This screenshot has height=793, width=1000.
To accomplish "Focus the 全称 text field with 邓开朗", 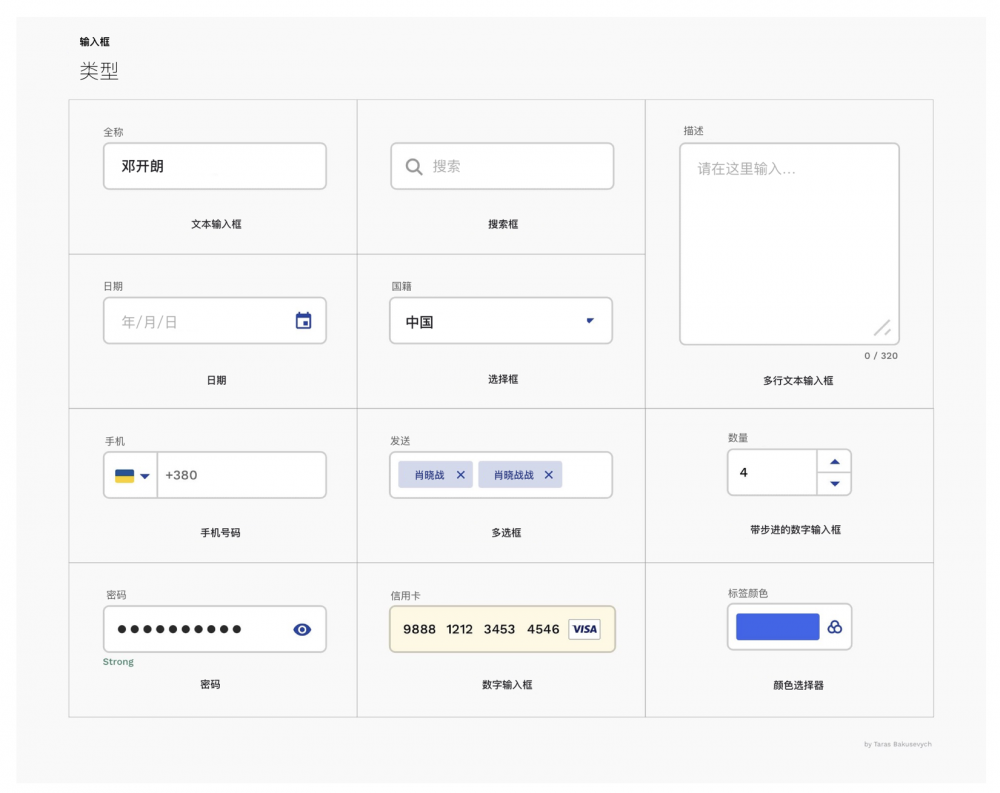I will [x=214, y=166].
